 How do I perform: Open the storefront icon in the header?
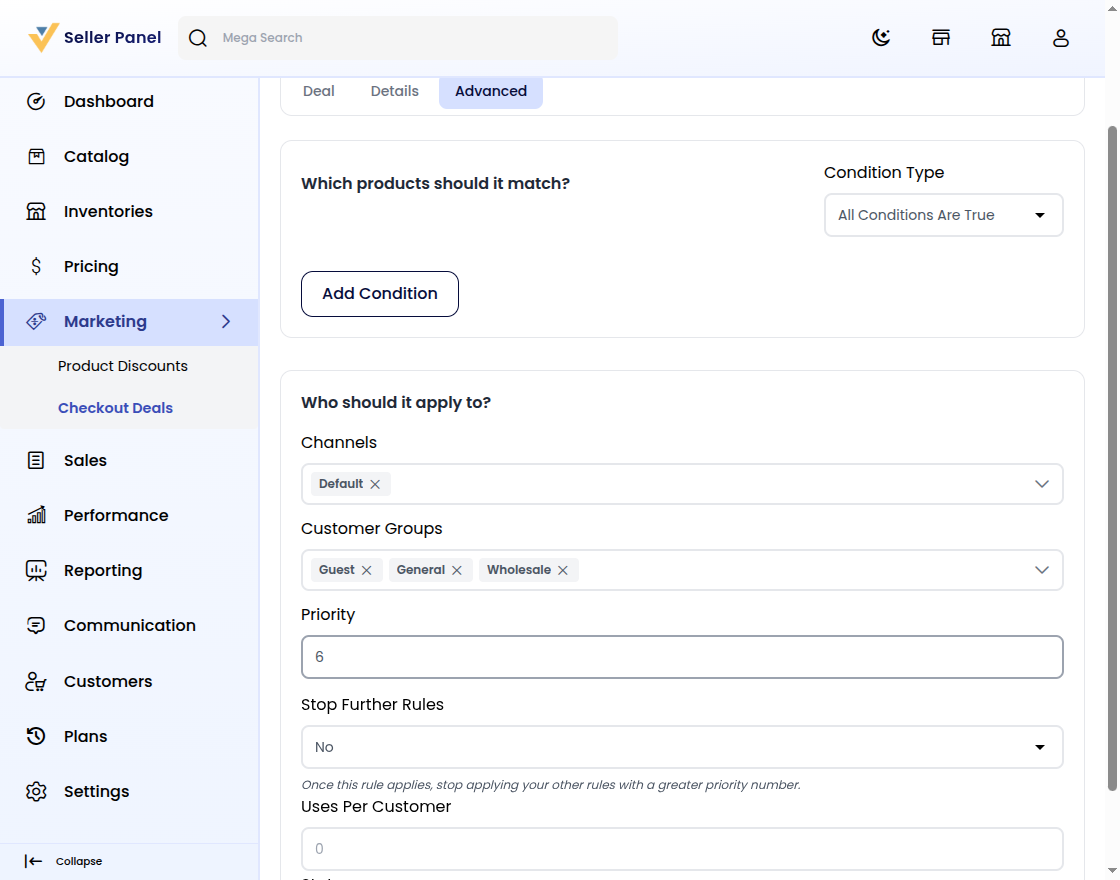click(941, 38)
